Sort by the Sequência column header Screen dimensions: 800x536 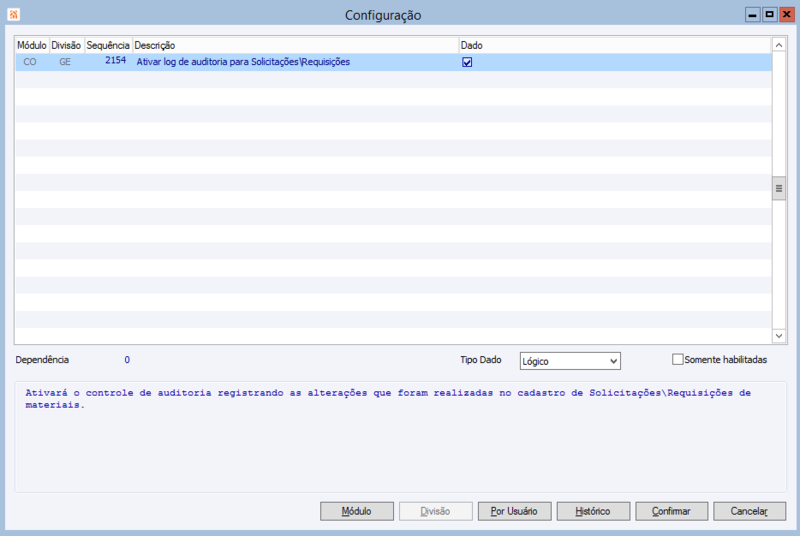pos(108,45)
